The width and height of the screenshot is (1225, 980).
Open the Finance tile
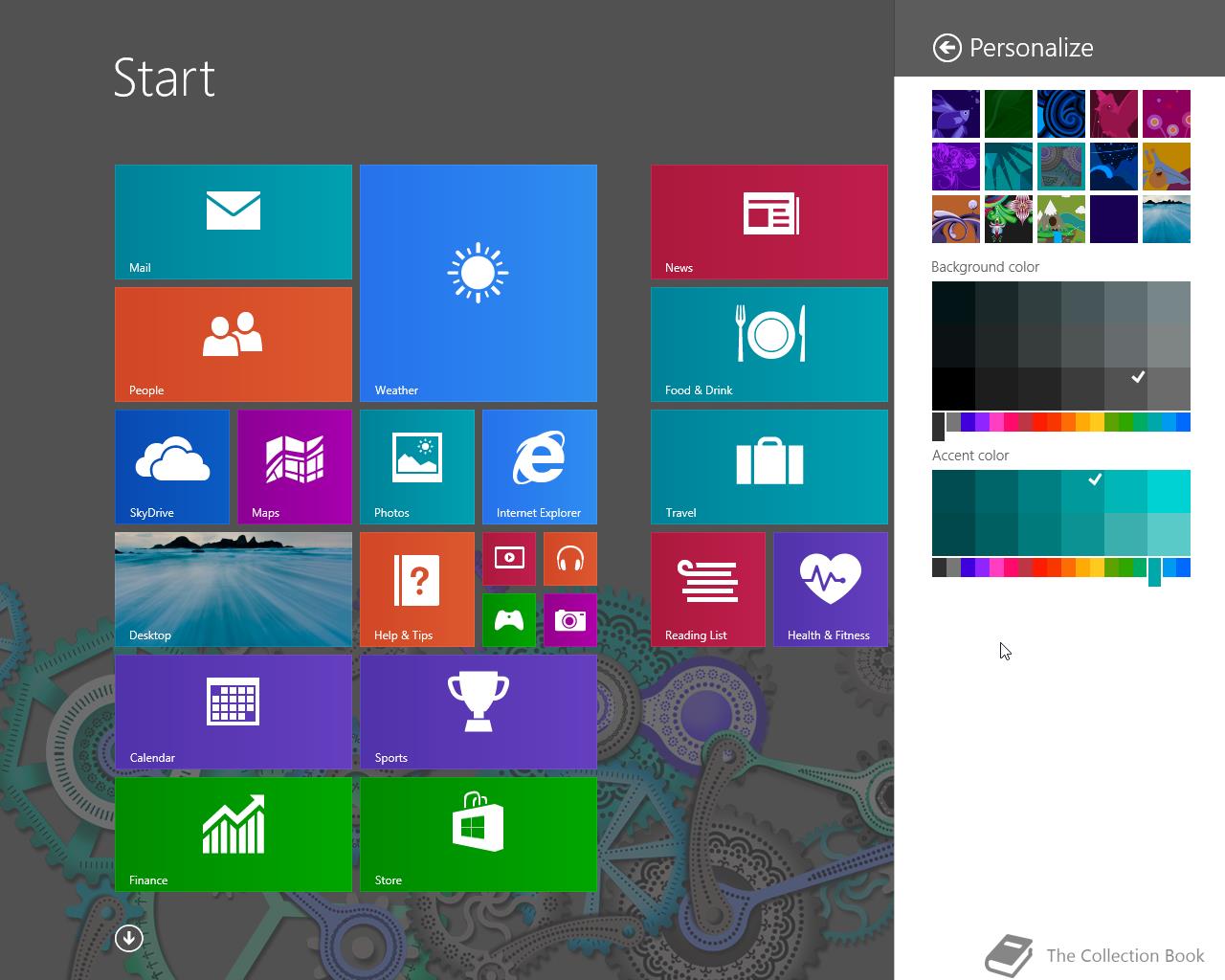point(234,835)
